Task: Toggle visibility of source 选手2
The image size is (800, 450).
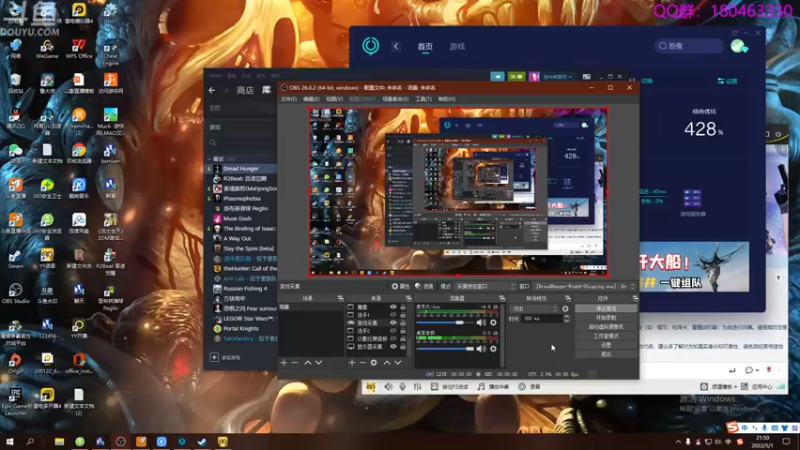Action: (x=393, y=331)
